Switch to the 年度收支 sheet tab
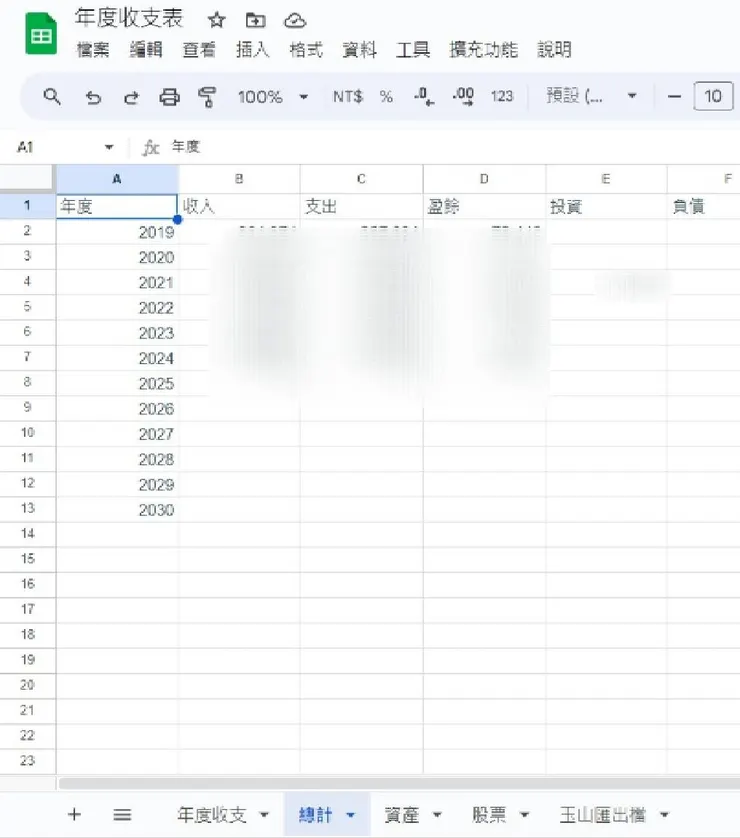The width and height of the screenshot is (740, 838). tap(212, 815)
